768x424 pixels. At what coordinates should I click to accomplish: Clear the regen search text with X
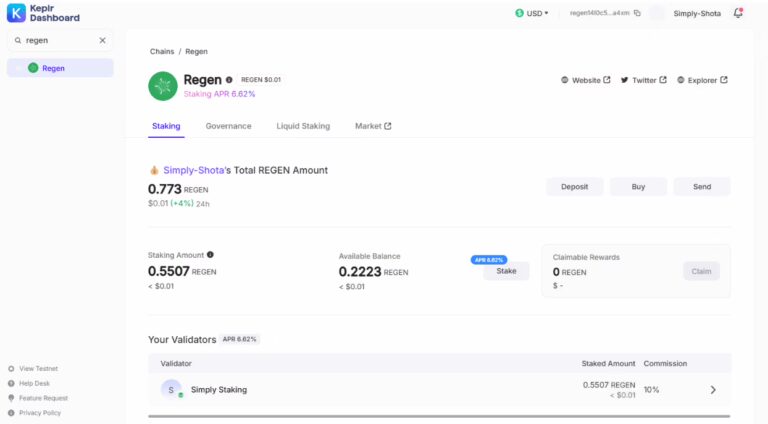click(x=102, y=40)
